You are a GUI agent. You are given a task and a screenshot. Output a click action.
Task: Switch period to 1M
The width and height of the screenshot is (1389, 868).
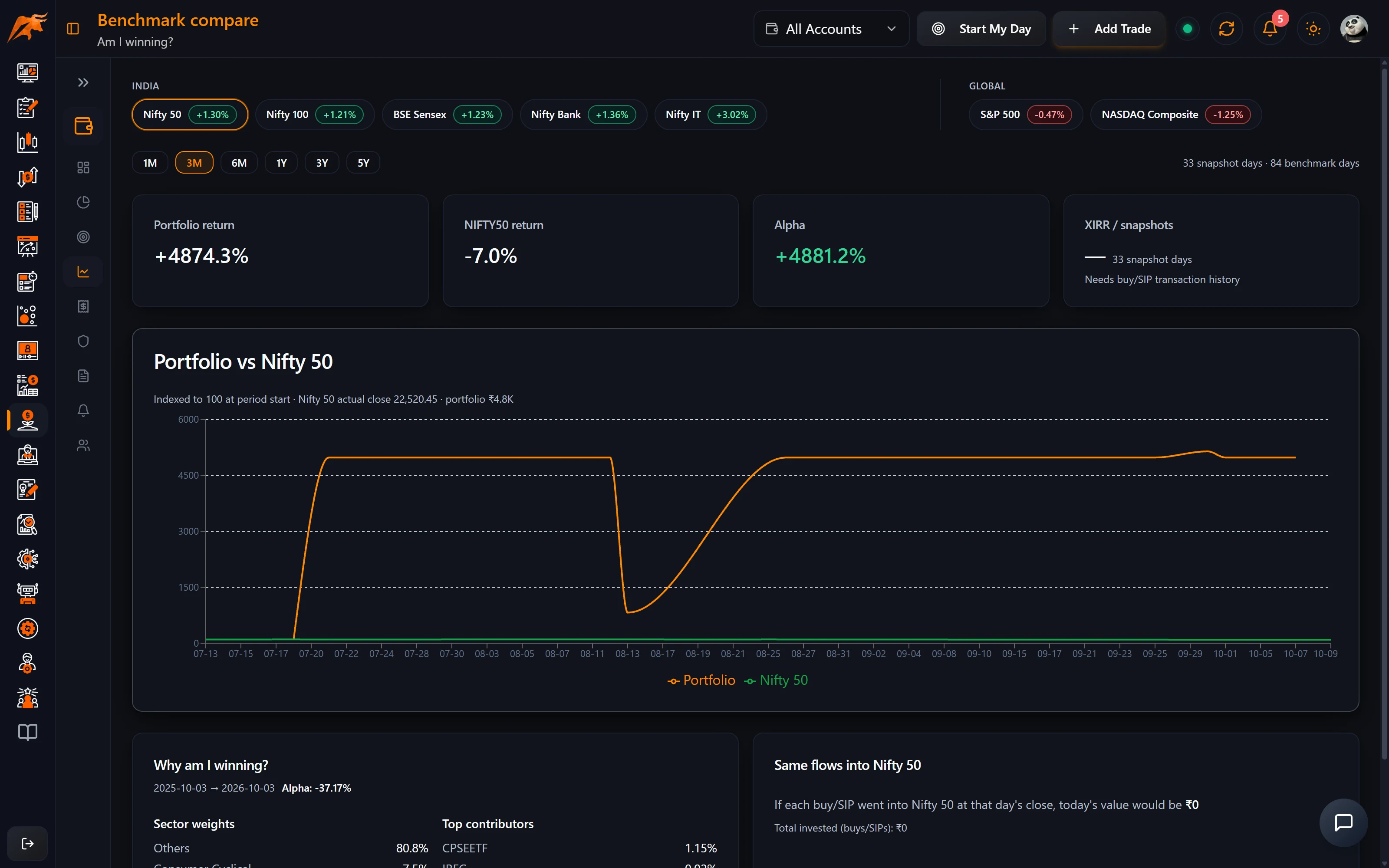(x=150, y=163)
